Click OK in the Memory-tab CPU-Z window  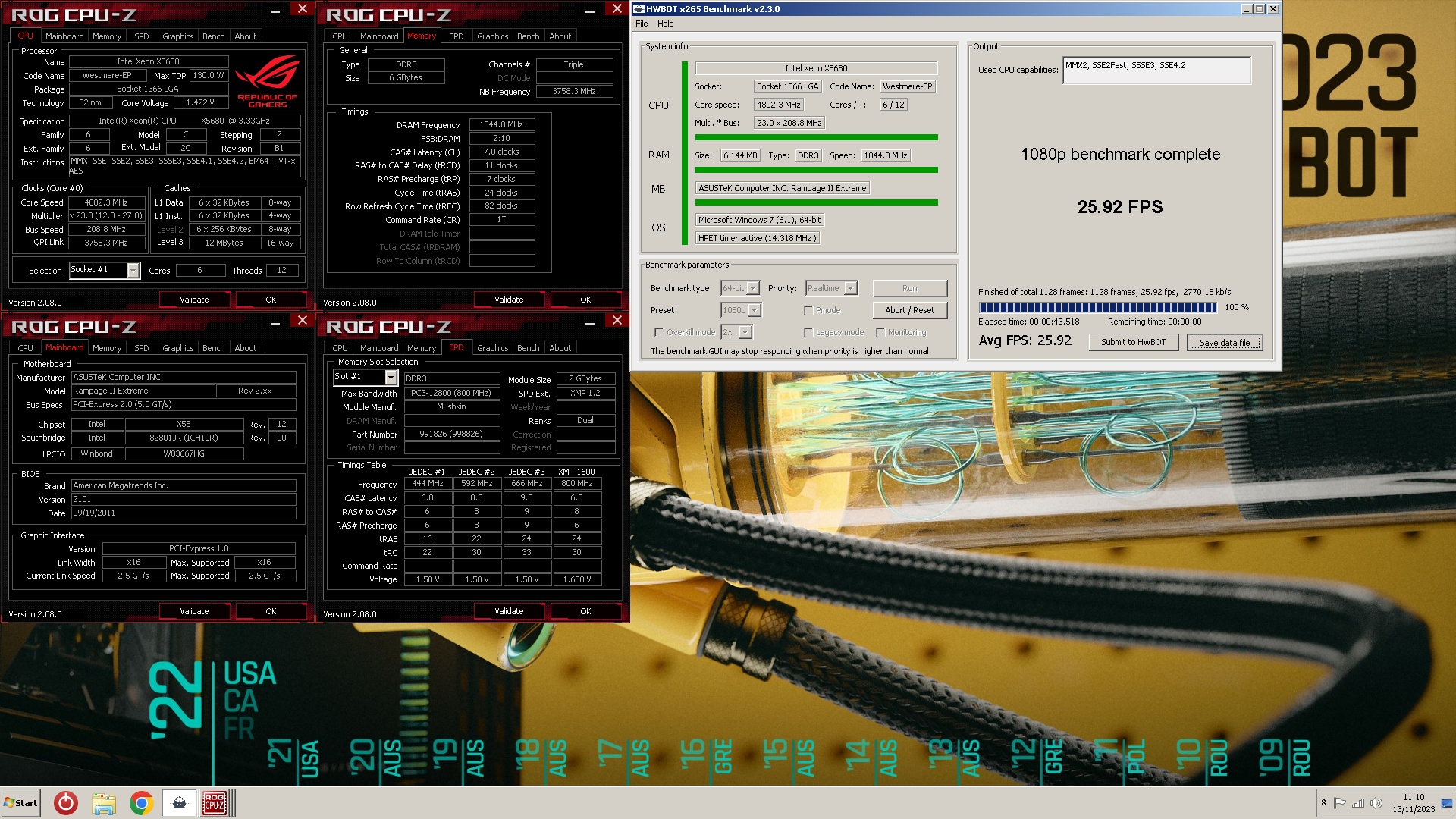point(585,300)
